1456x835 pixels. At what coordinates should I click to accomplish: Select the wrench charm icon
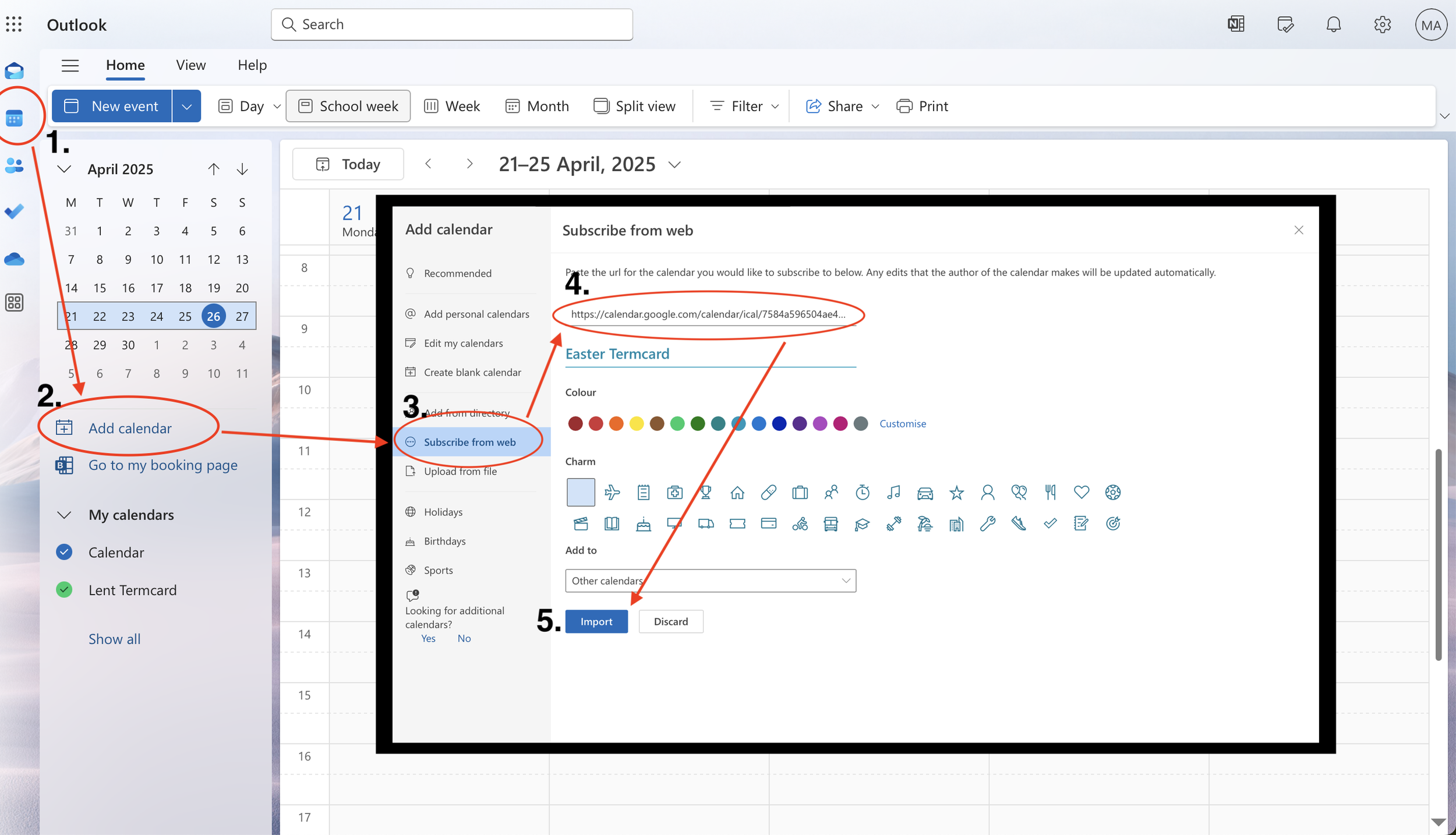(x=988, y=523)
